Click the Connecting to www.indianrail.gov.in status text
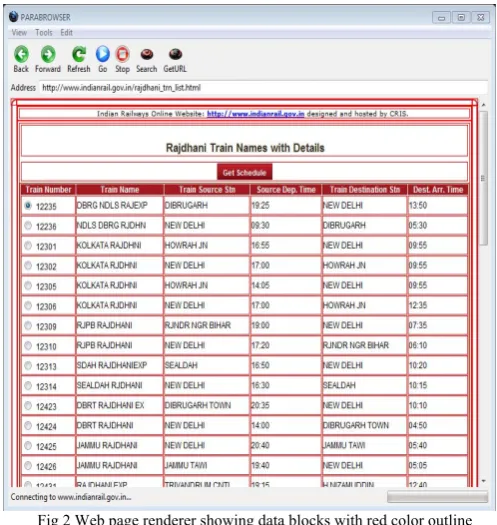 [71, 497]
